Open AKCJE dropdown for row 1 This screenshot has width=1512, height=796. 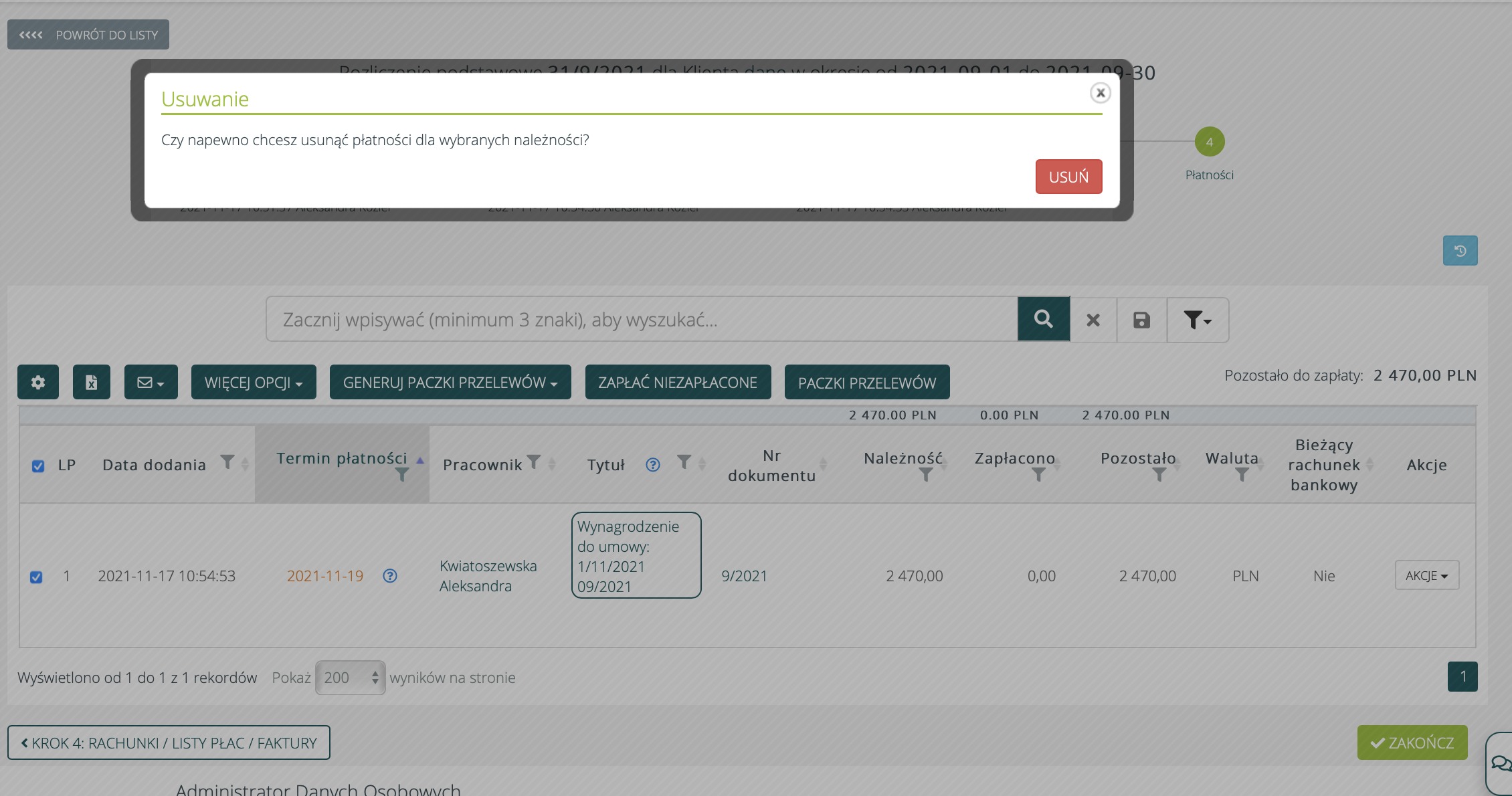[x=1426, y=575]
